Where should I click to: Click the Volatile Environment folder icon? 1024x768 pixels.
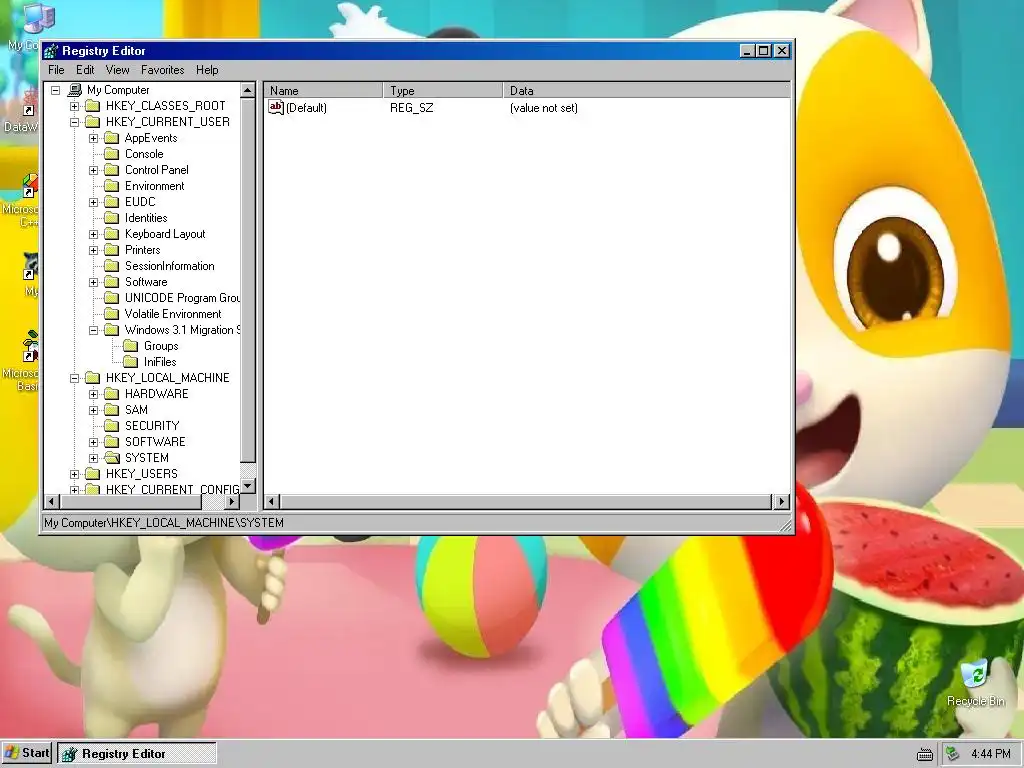tap(112, 314)
